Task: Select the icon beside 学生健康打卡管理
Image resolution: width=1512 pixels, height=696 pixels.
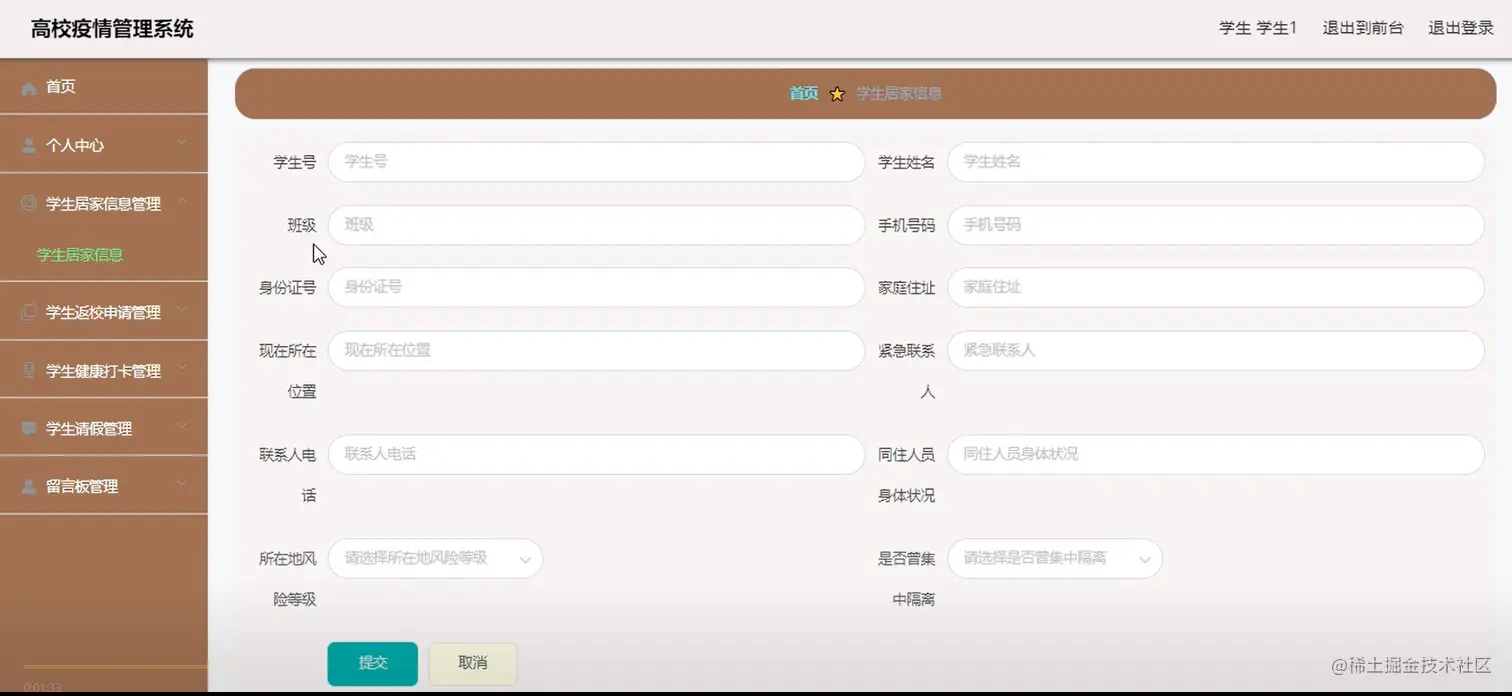Action: click(29, 369)
